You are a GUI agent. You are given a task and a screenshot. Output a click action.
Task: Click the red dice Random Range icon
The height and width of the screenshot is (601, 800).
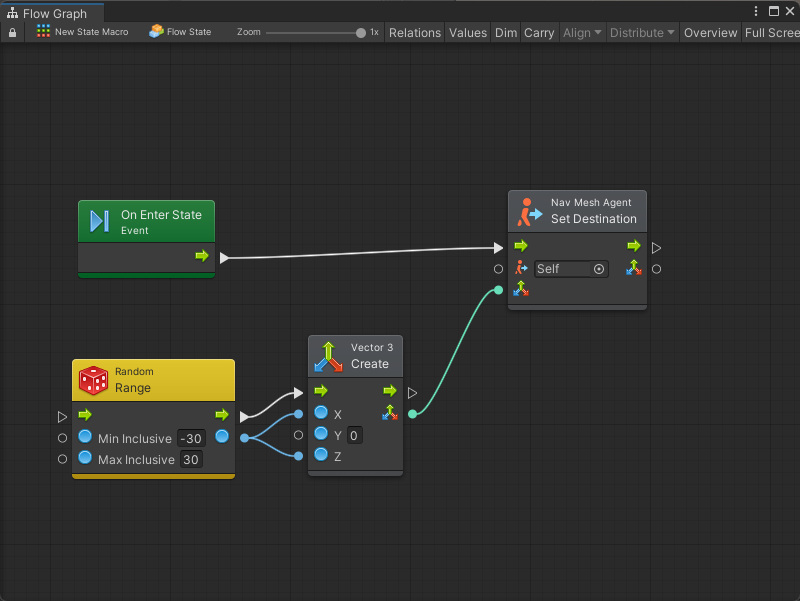click(x=93, y=380)
